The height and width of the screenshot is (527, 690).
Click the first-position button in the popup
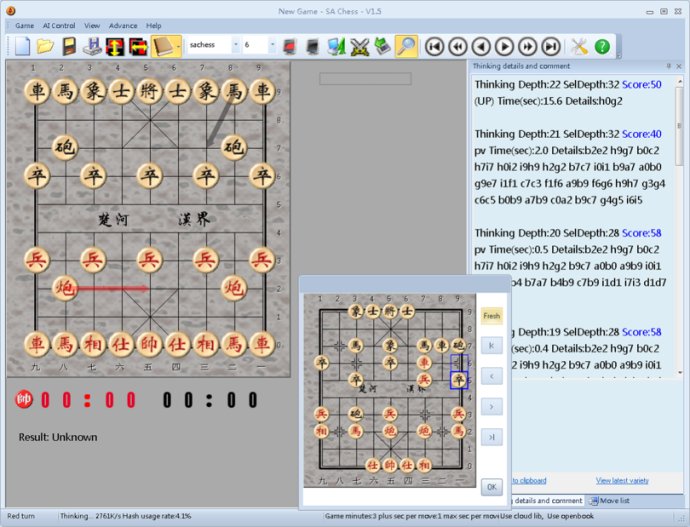492,346
